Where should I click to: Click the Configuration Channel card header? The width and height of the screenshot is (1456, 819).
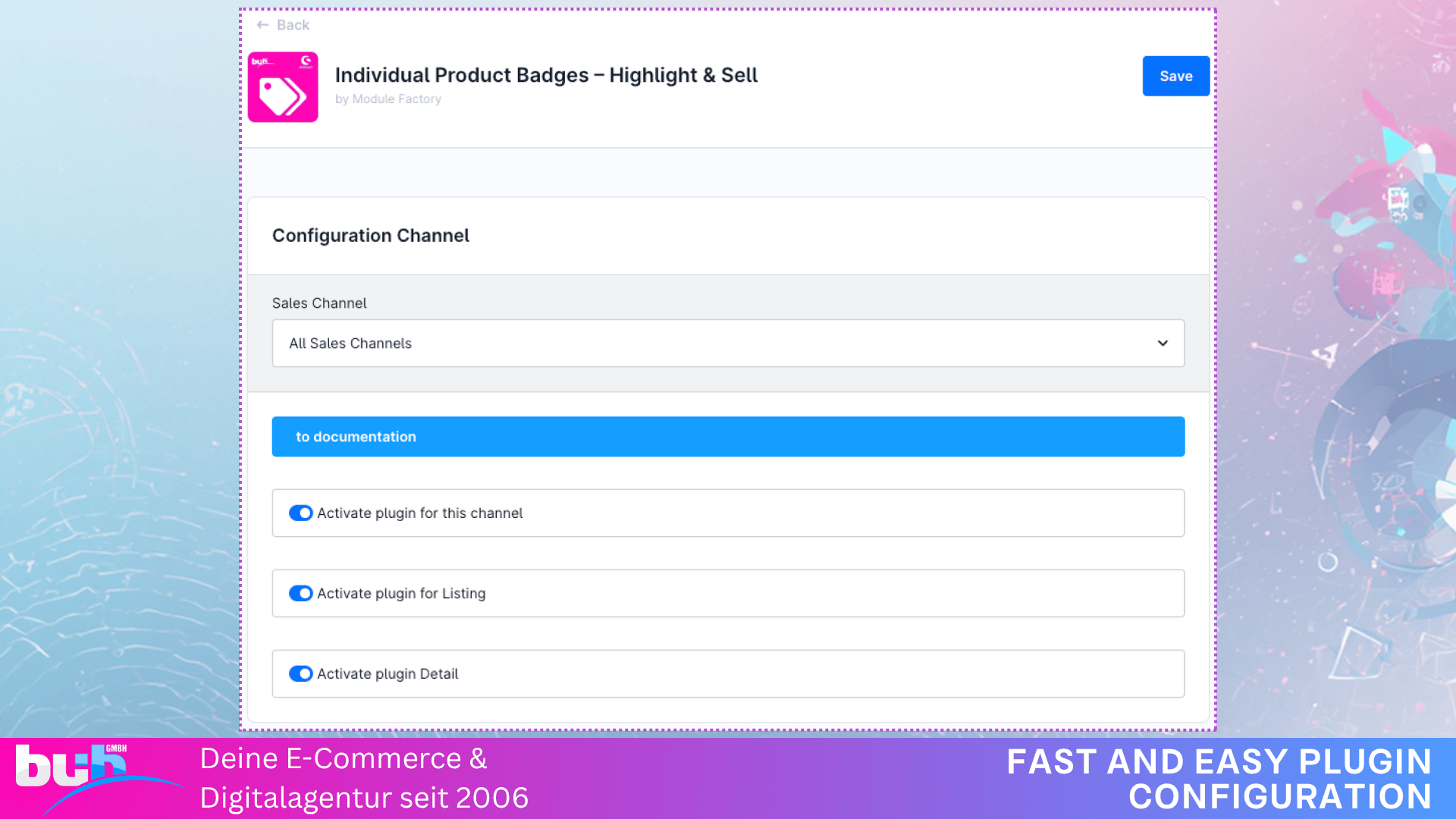tap(371, 236)
